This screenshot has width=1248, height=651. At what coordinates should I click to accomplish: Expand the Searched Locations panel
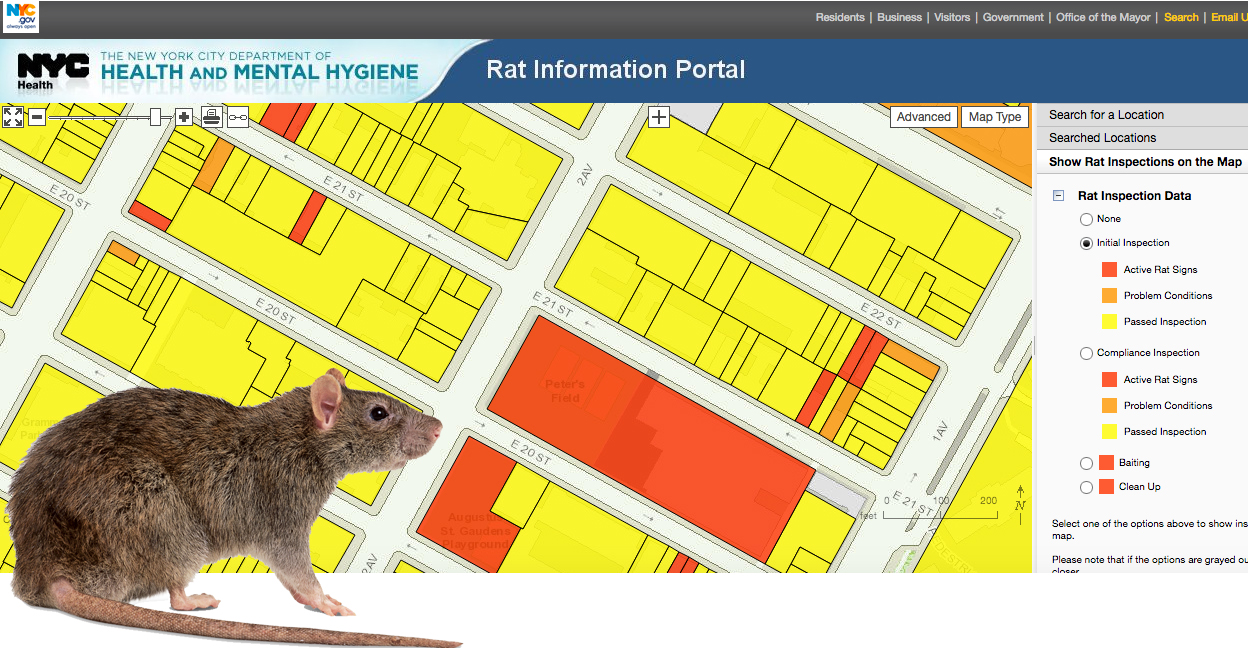click(x=1141, y=138)
